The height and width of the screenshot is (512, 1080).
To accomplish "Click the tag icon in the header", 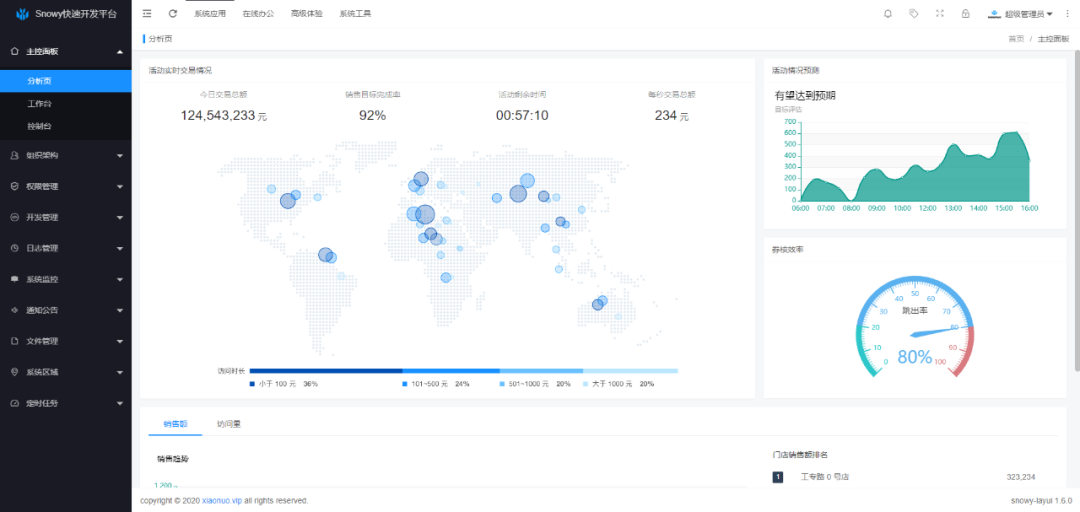I will [914, 14].
